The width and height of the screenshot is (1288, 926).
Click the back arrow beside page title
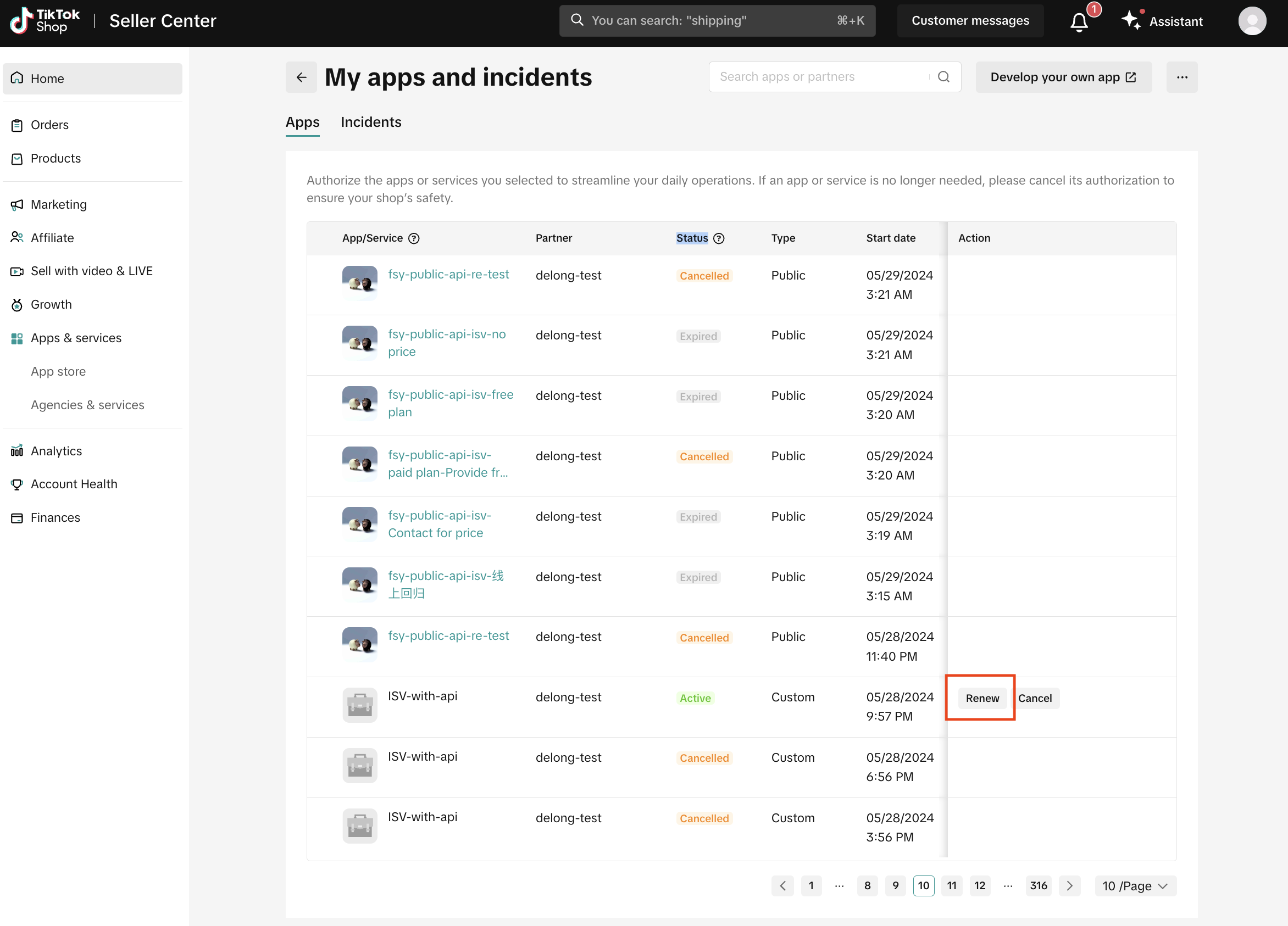301,77
